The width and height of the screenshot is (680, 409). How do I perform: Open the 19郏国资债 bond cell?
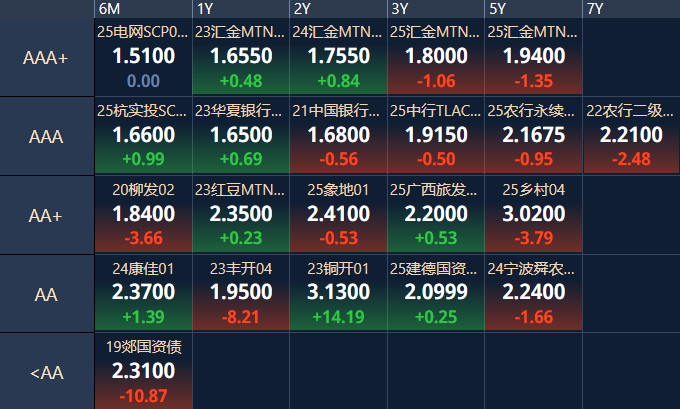(x=143, y=371)
